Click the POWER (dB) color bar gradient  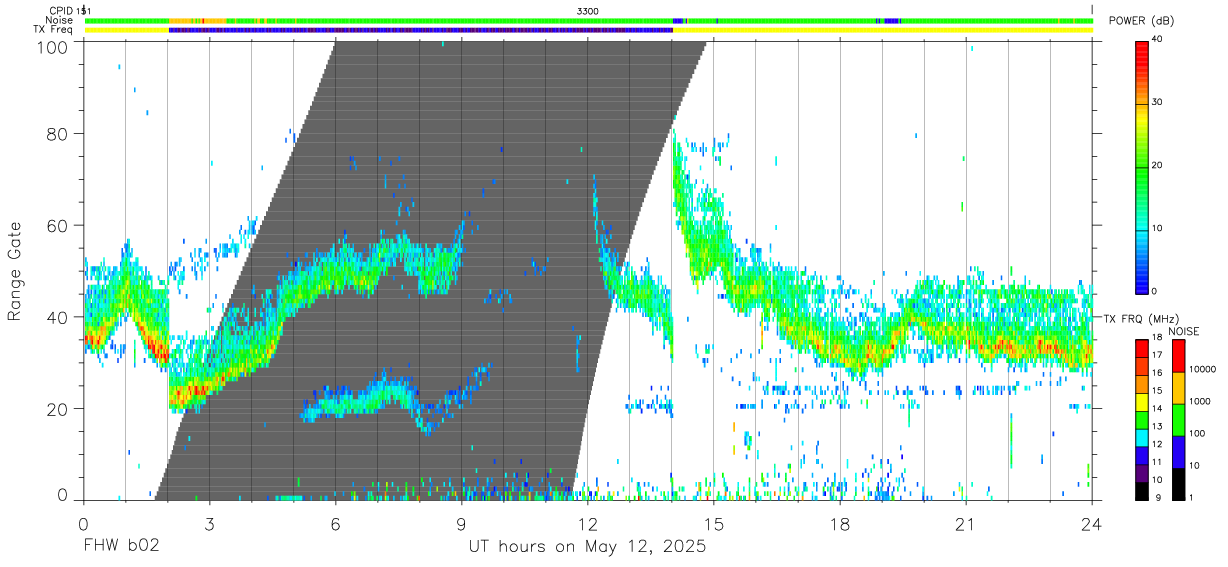[x=1143, y=166]
